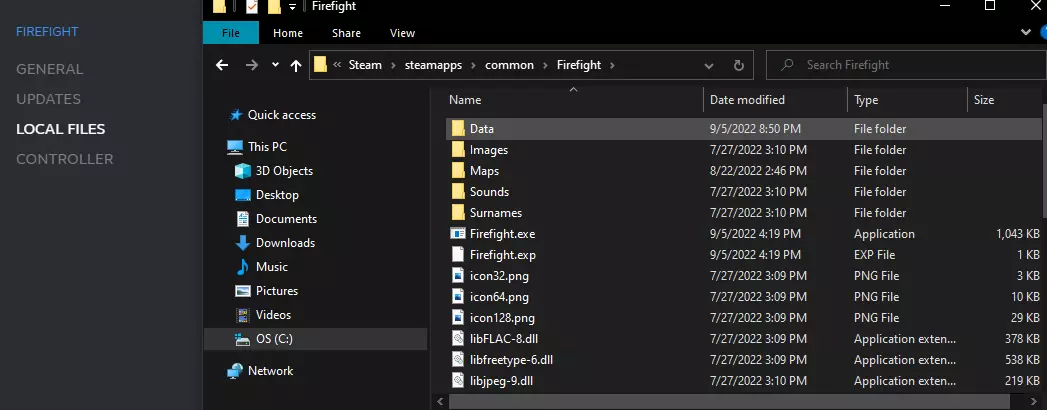1047x410 pixels.
Task: Click the vertical scrollbar in file list
Action: (1044, 160)
